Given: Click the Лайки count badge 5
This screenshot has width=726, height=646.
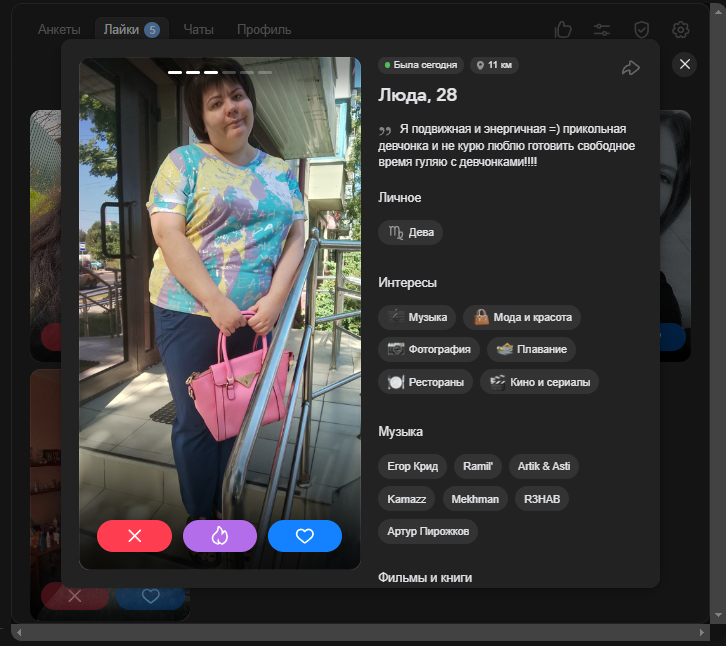Looking at the screenshot, I should pyautogui.click(x=152, y=30).
